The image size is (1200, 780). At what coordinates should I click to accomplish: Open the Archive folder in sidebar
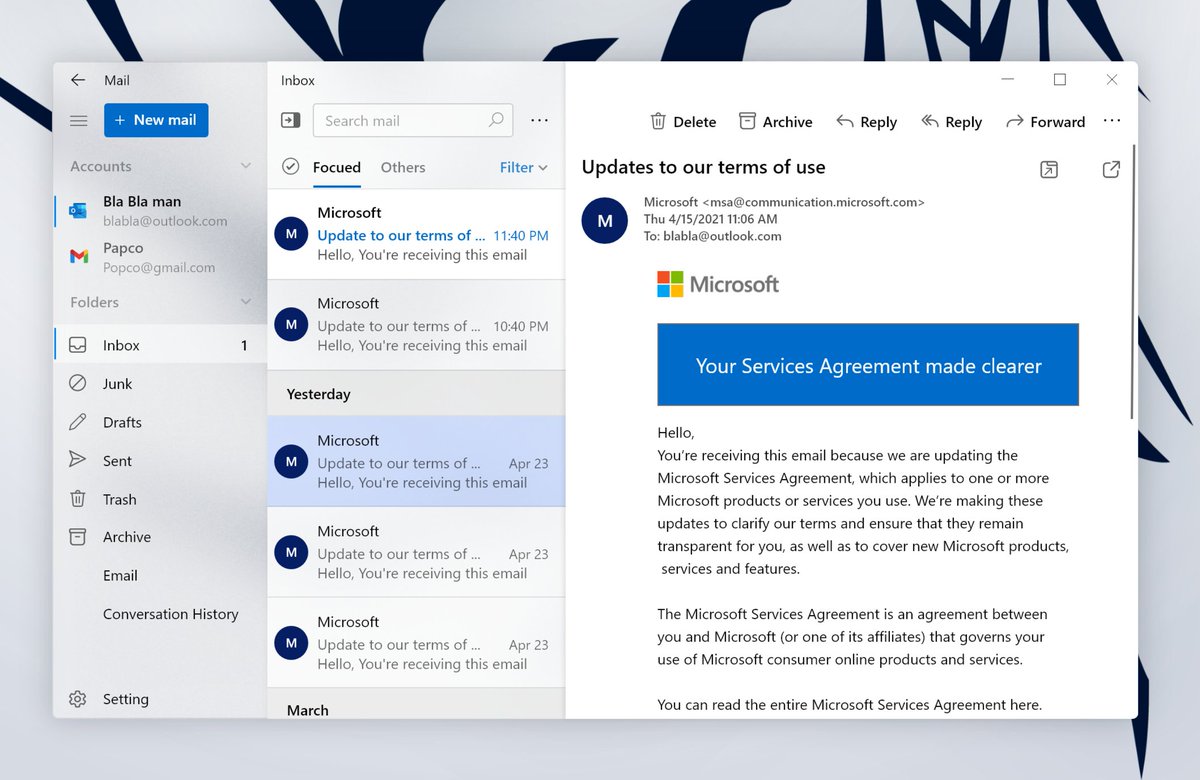160,537
